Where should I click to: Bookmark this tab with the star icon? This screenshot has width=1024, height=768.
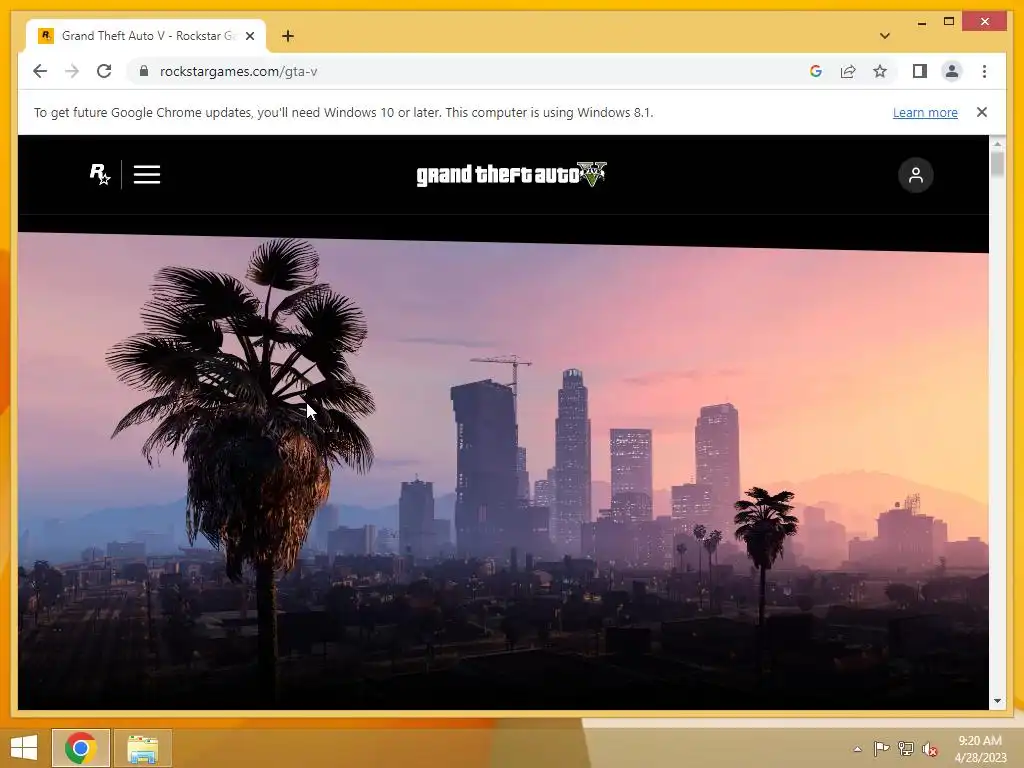click(880, 71)
